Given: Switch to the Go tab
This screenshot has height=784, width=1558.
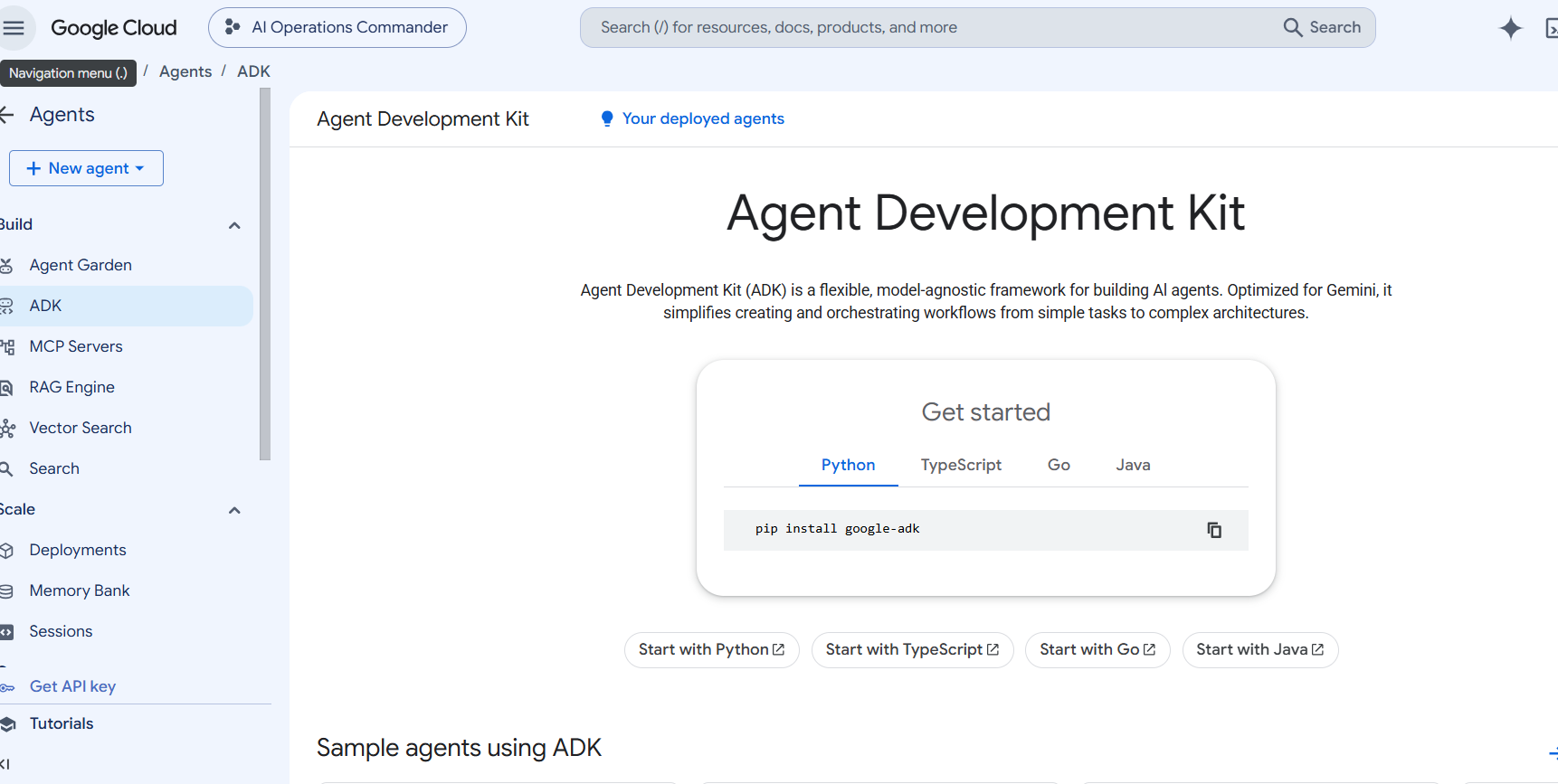Looking at the screenshot, I should [1059, 465].
